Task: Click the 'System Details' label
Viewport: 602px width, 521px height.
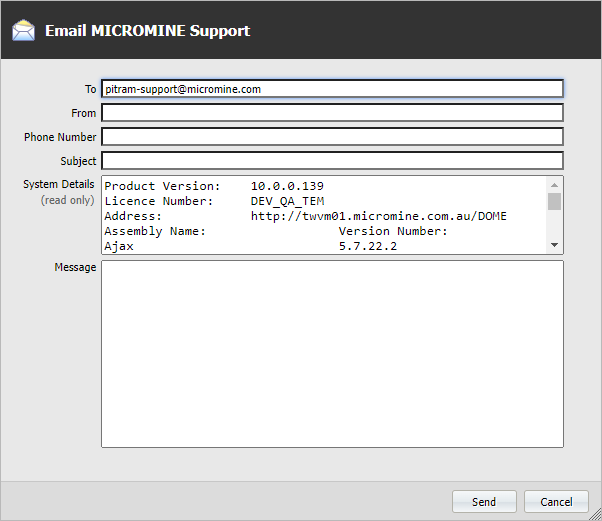Action: coord(59,184)
